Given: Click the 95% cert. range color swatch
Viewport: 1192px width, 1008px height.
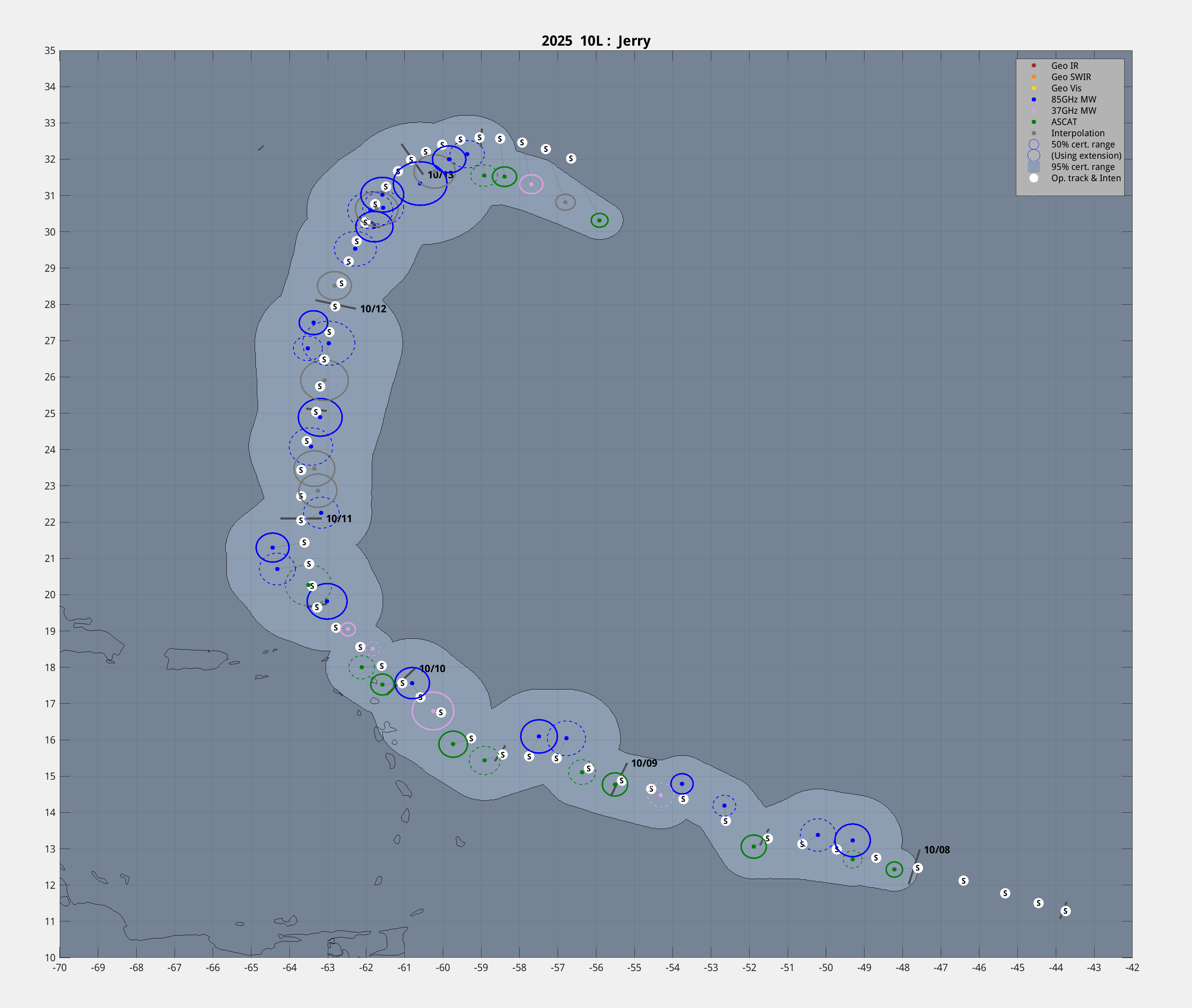Looking at the screenshot, I should click(x=1034, y=167).
